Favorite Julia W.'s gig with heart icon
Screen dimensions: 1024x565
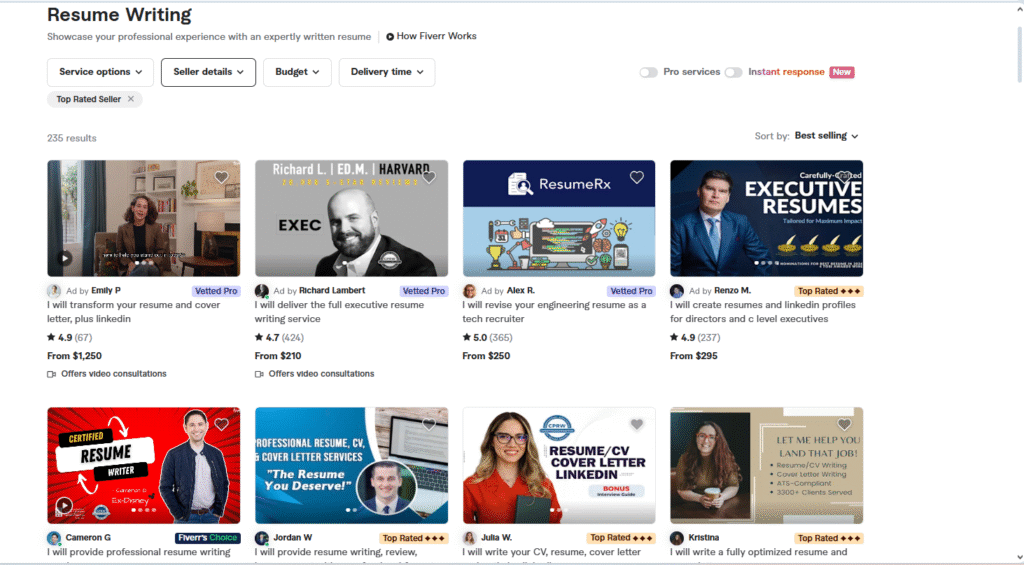[637, 425]
